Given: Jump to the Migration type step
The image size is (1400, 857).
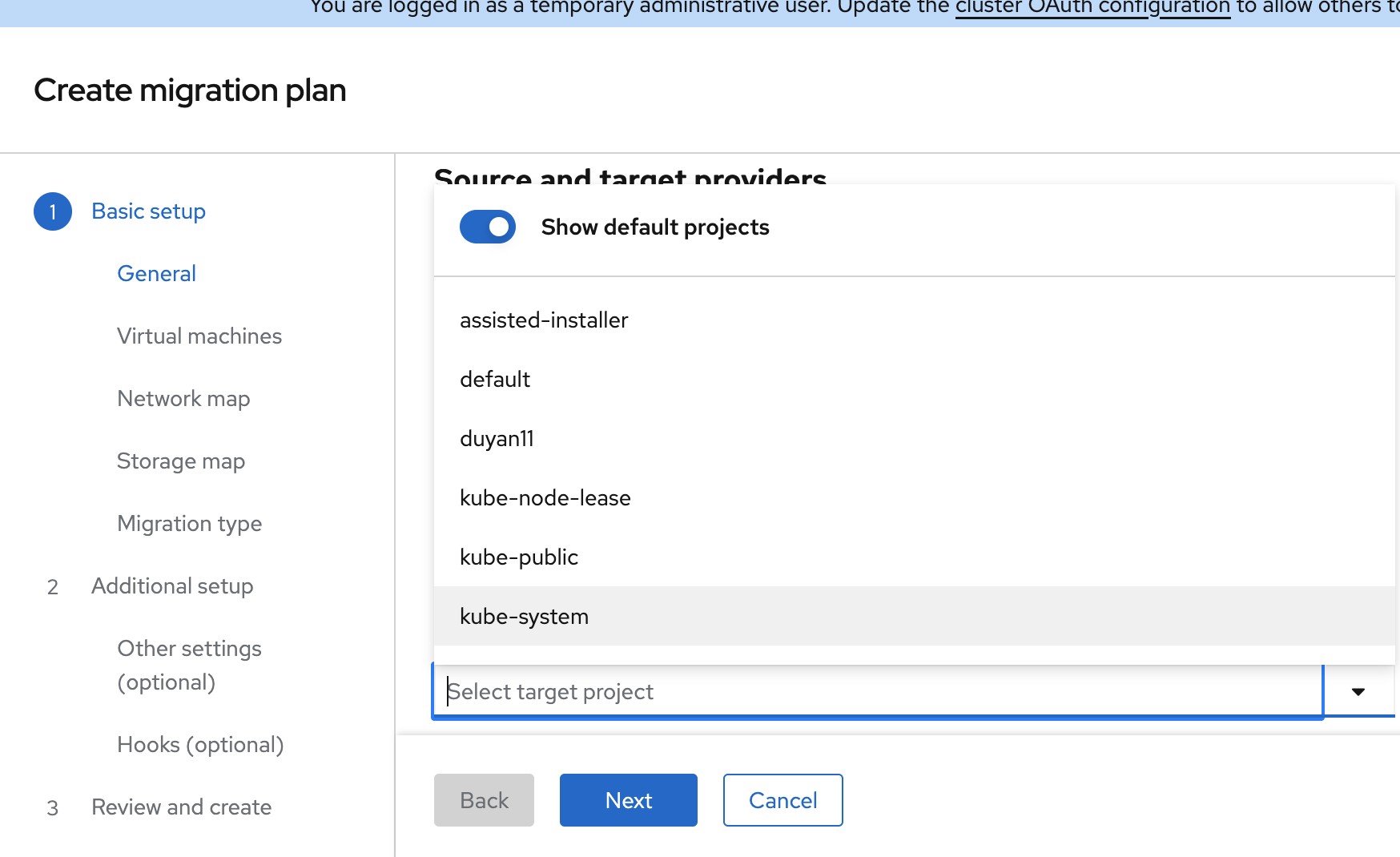Looking at the screenshot, I should pos(190,524).
